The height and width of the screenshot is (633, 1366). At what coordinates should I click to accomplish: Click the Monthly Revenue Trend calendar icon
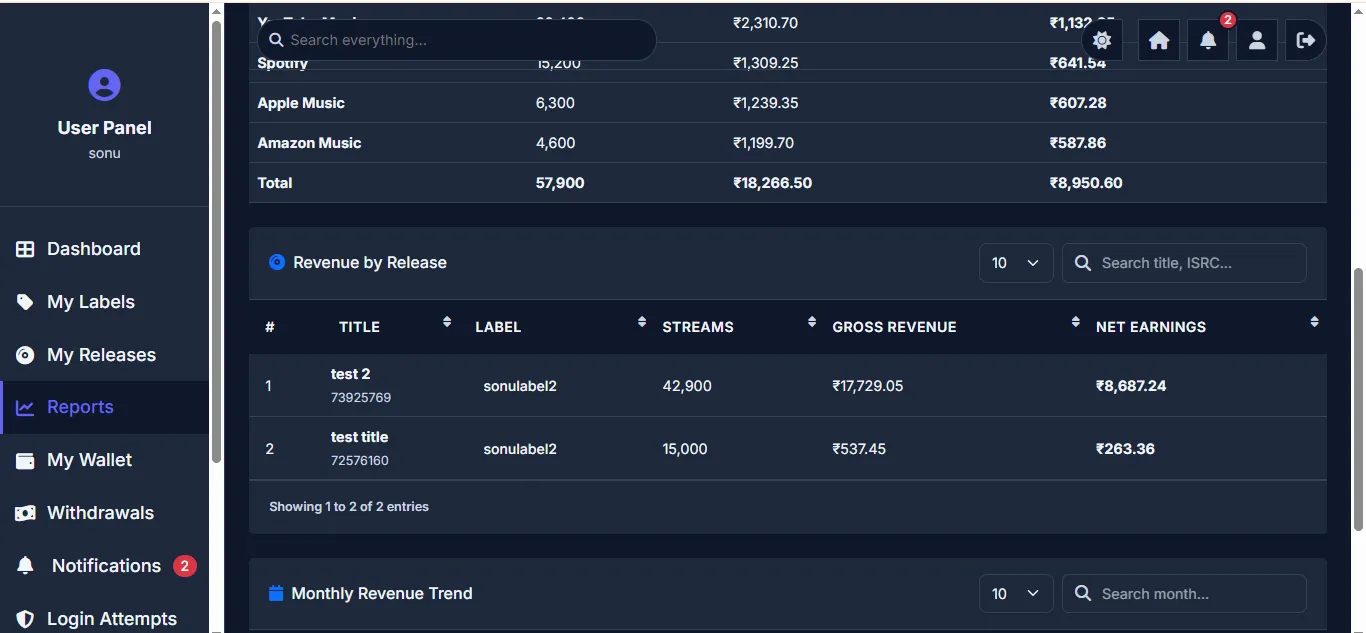tap(276, 593)
